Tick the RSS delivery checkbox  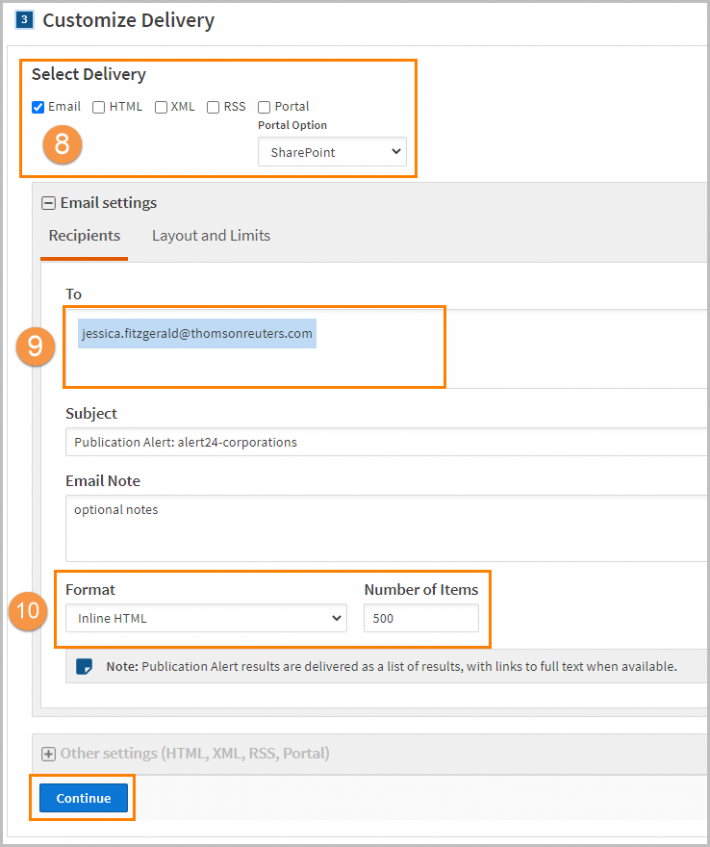pos(213,107)
